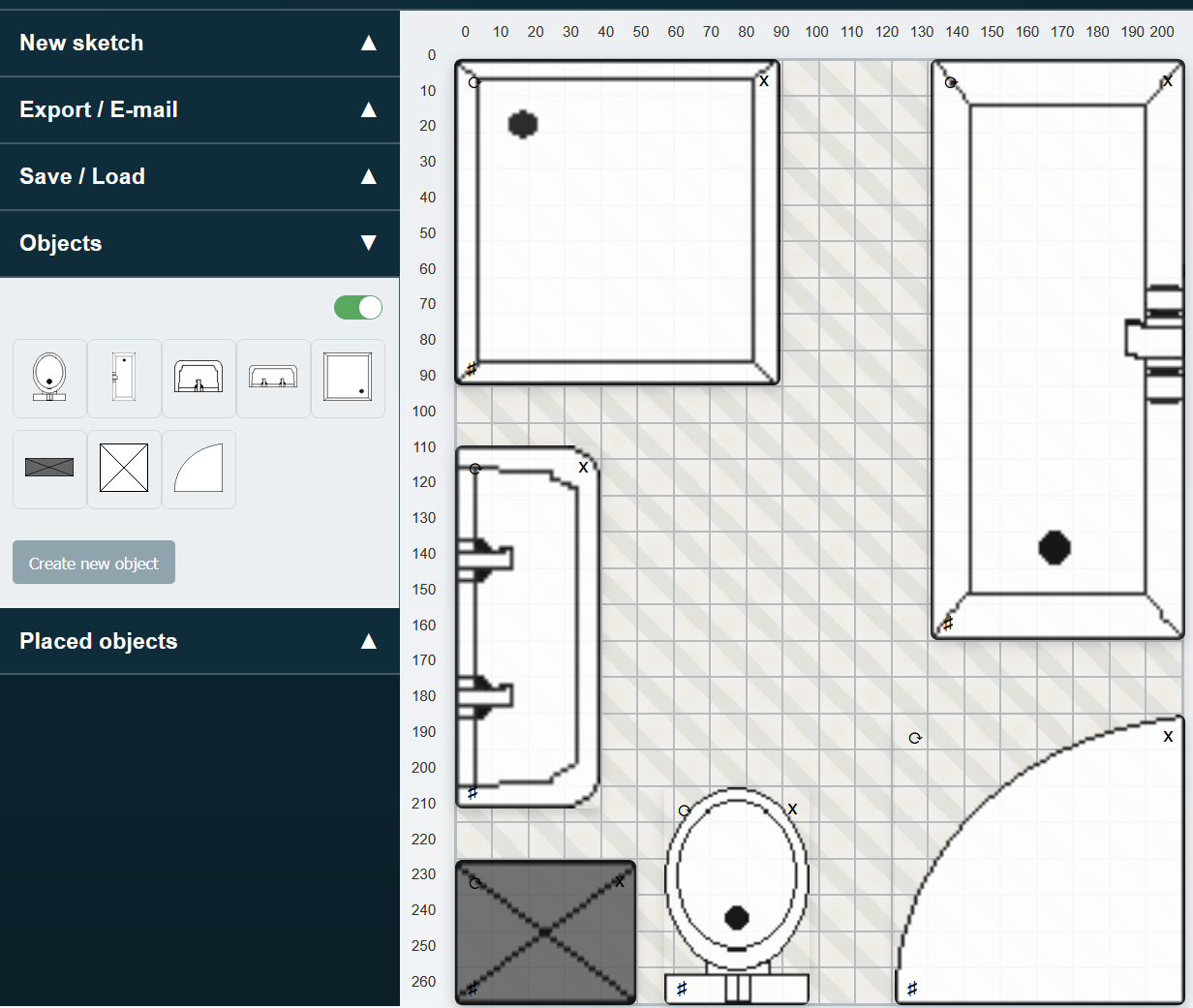Click the # handle on the quarter-circle
The width and height of the screenshot is (1193, 1008).
(x=912, y=989)
